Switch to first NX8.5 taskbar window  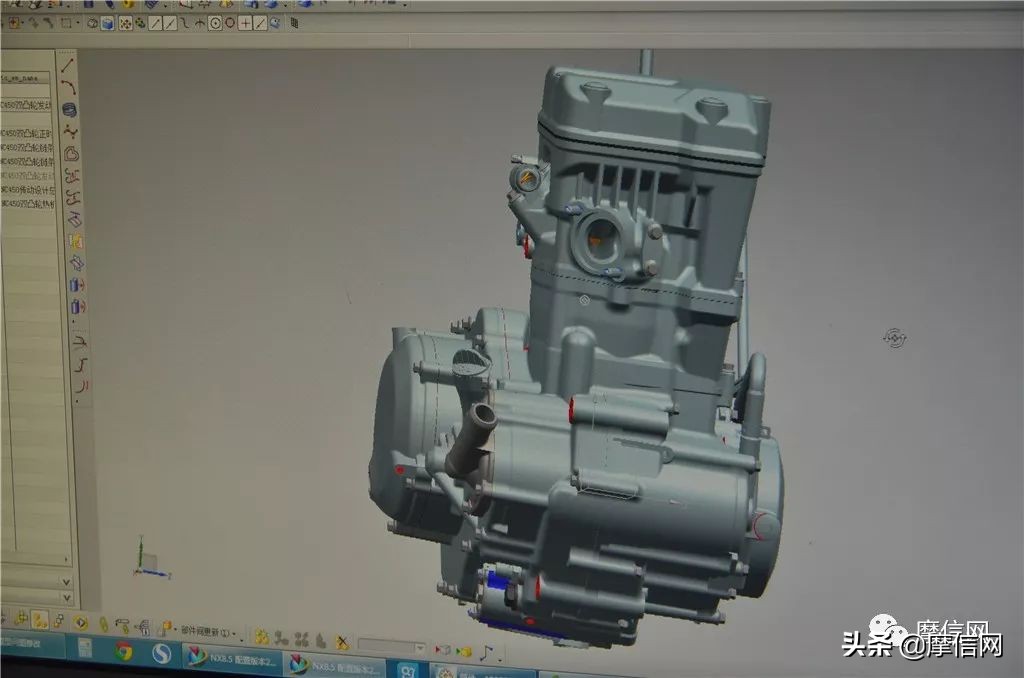233,659
